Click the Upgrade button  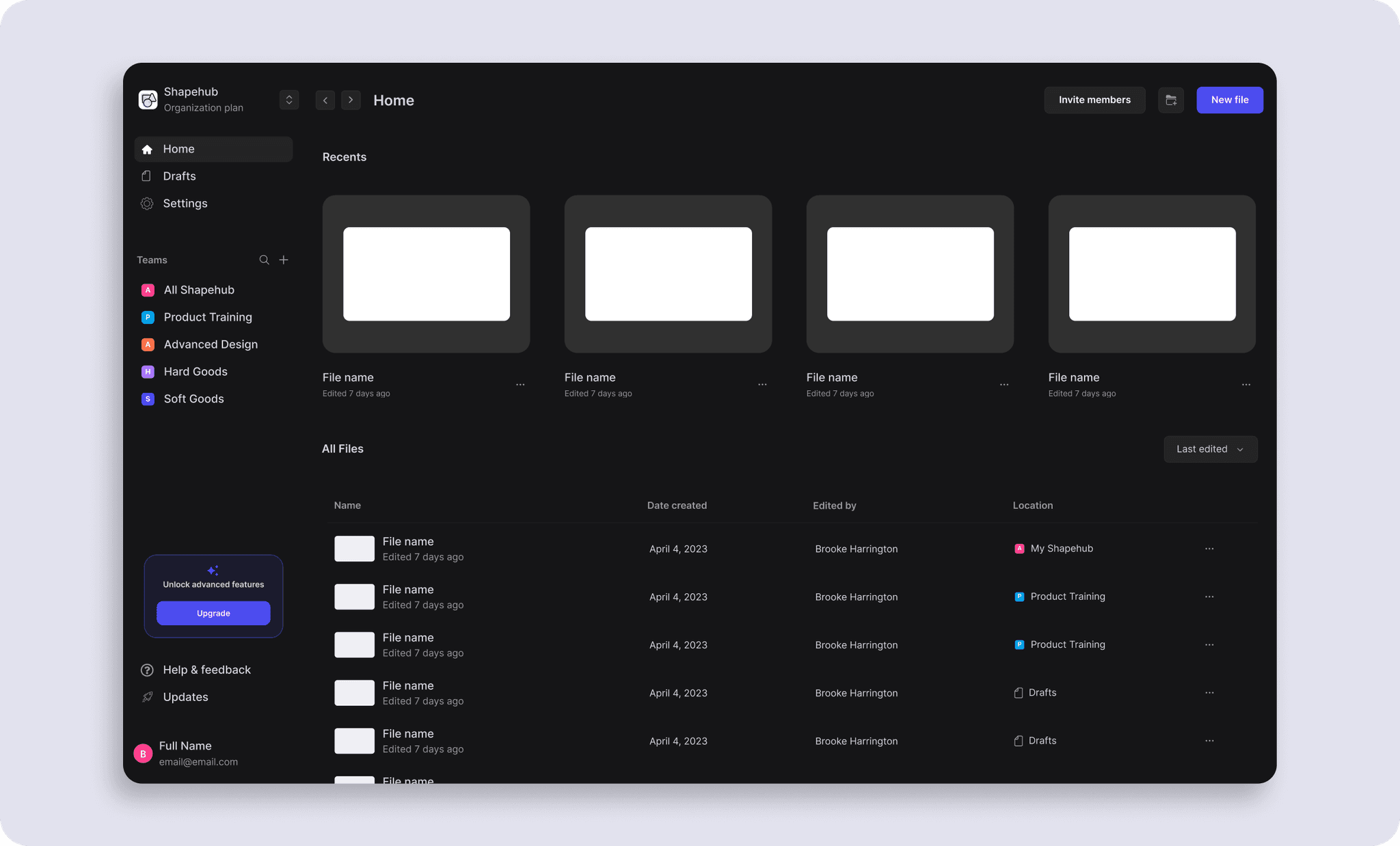[x=213, y=613]
